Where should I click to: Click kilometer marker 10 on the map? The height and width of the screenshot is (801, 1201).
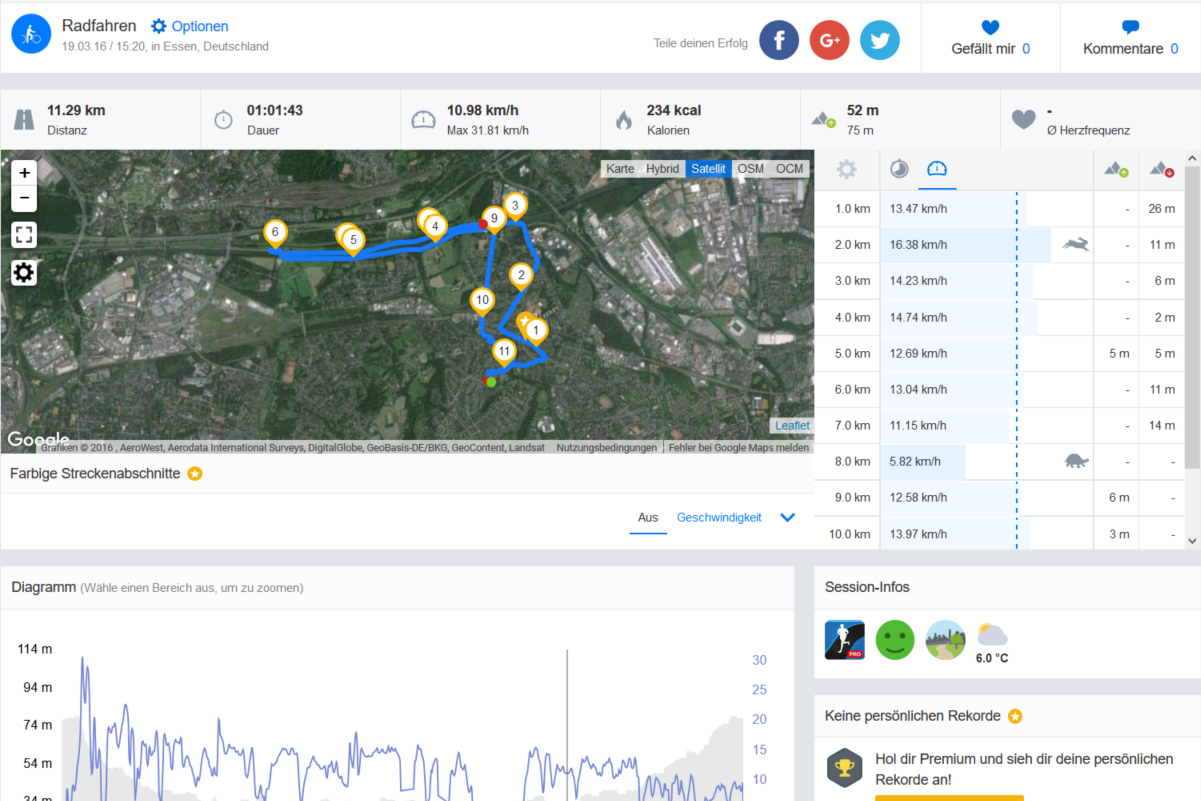point(482,300)
